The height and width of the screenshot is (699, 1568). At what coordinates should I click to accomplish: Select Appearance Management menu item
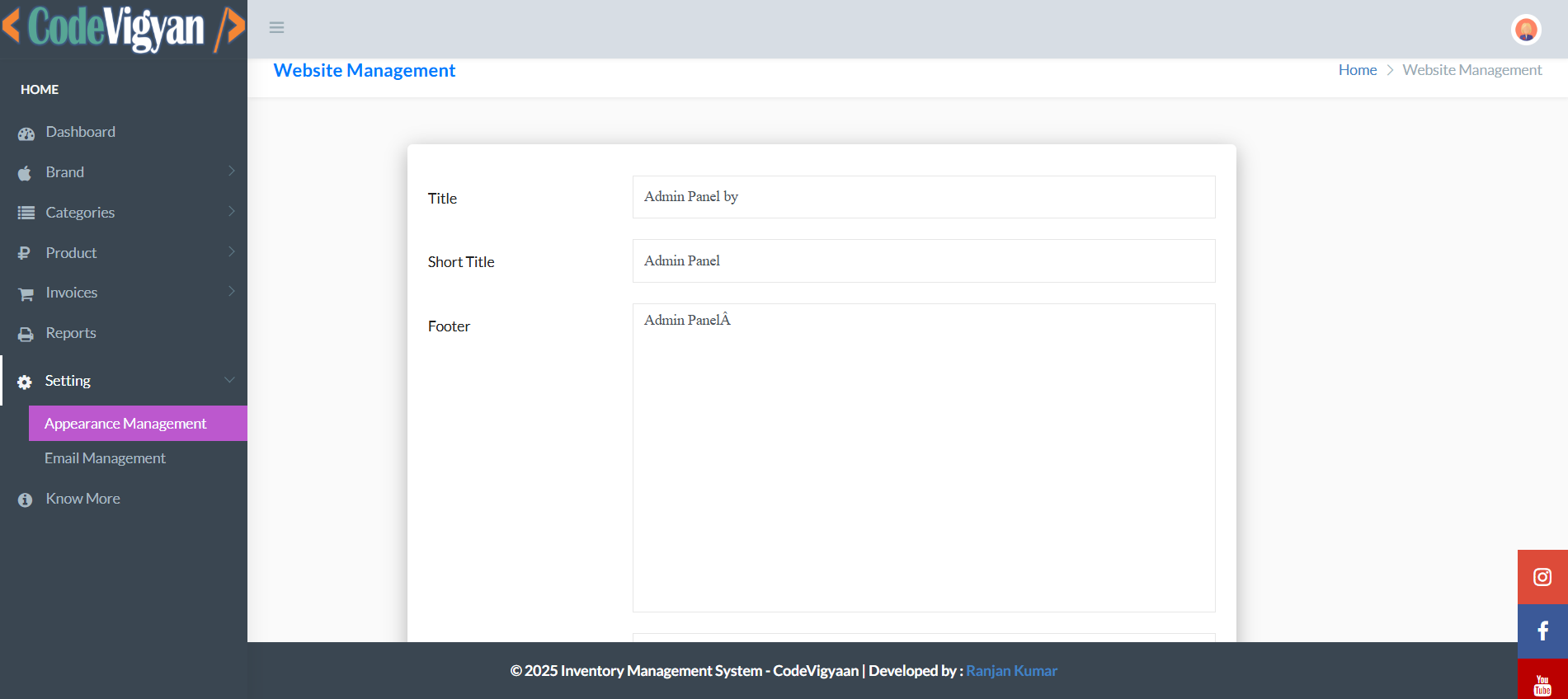coord(125,424)
